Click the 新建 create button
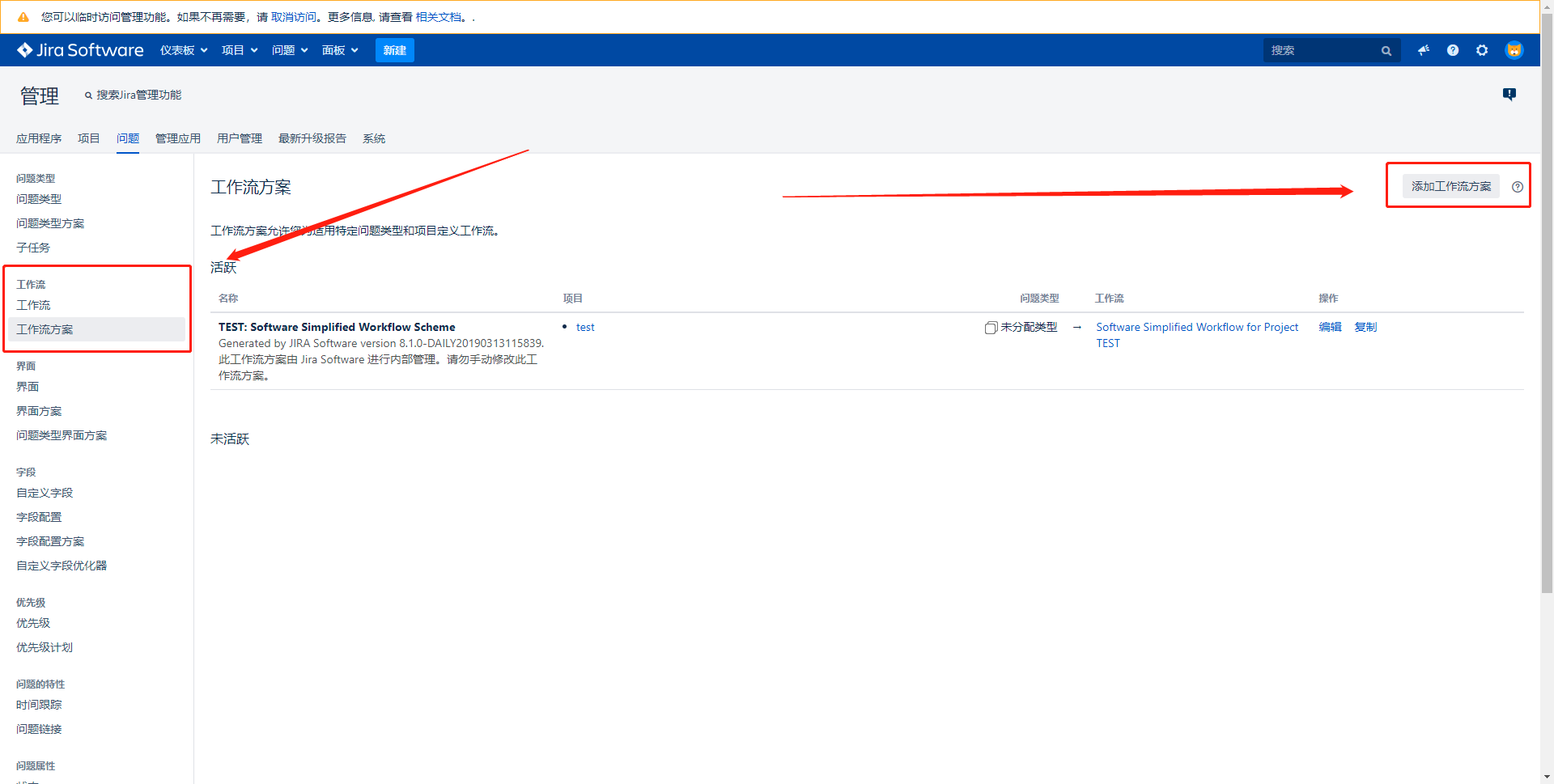This screenshot has width=1554, height=784. [x=394, y=49]
